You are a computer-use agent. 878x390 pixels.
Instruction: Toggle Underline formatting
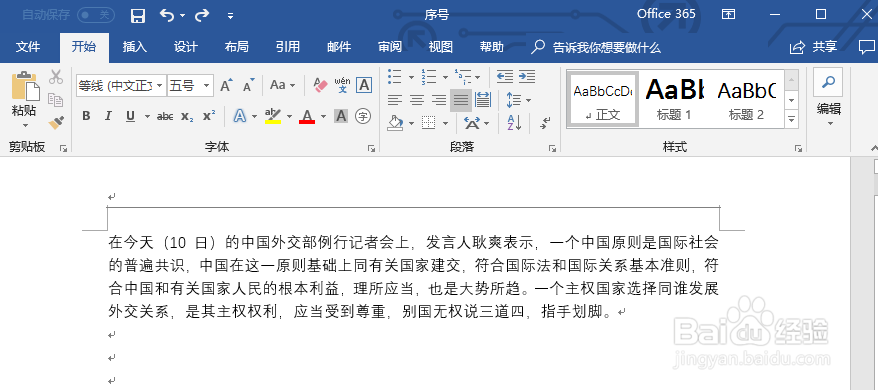130,116
